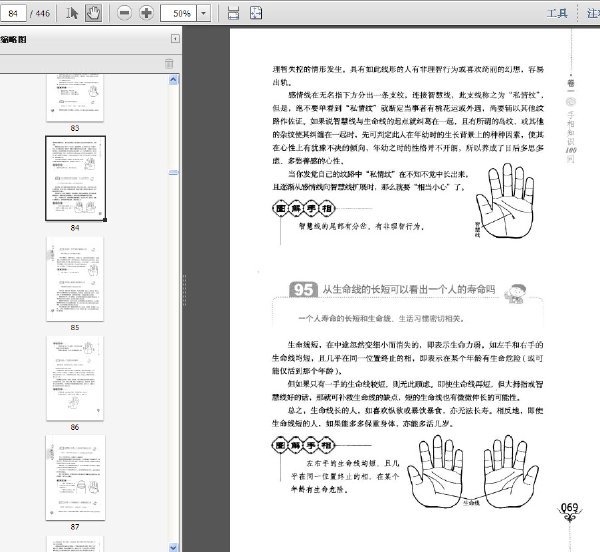Open page 83 thumbnail

75,98
